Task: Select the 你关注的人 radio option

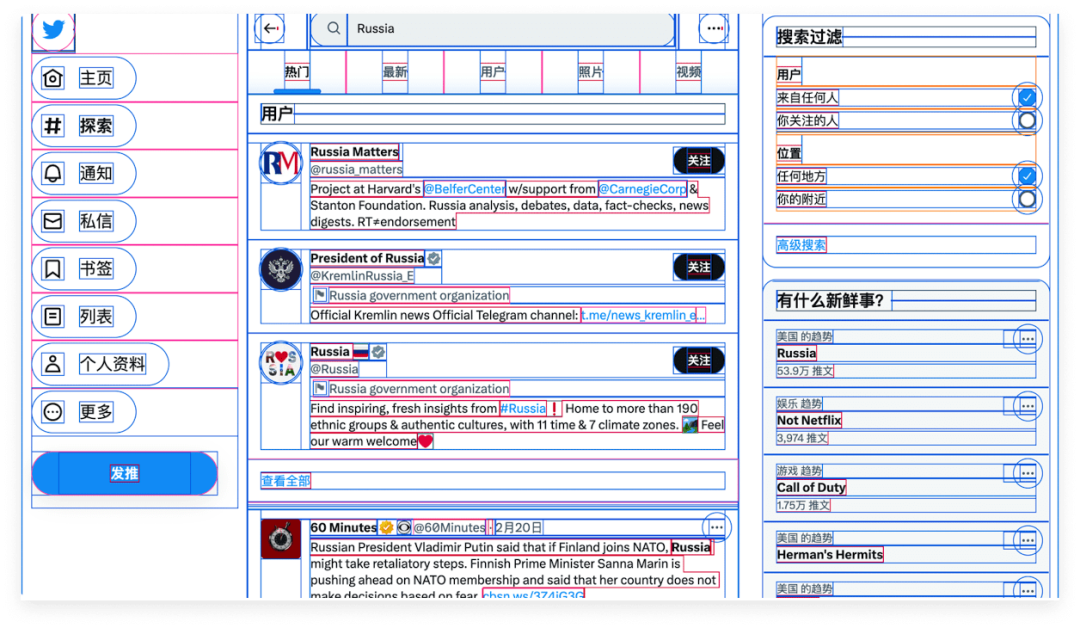Action: 1026,121
